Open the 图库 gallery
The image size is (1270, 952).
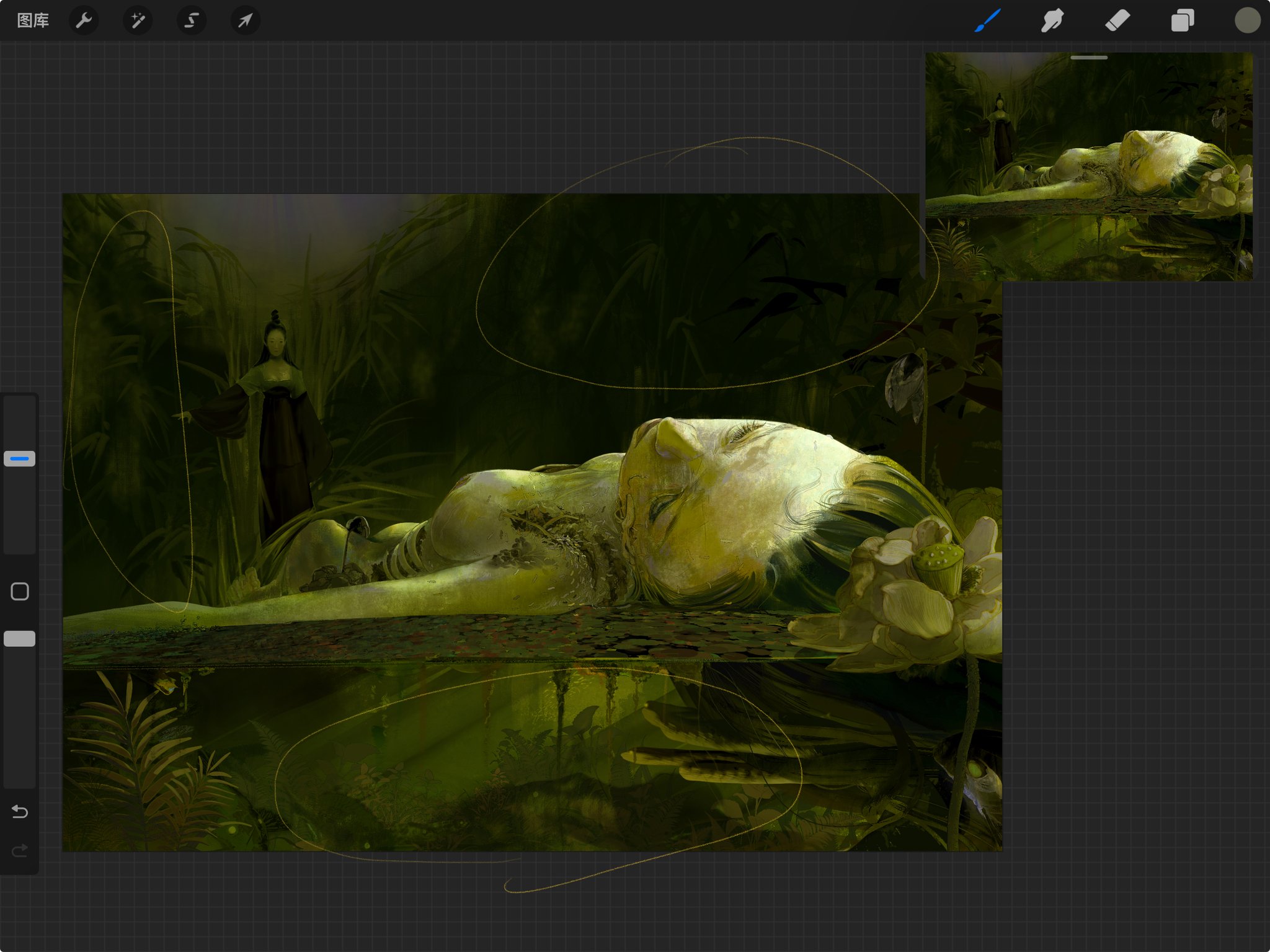click(33, 20)
